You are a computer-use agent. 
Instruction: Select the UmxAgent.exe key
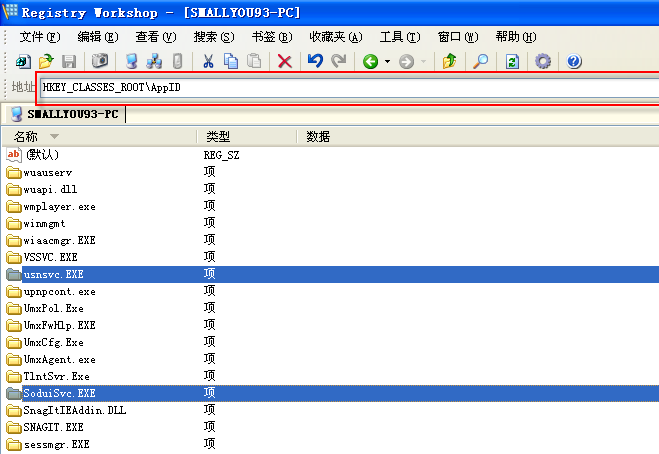coord(59,359)
